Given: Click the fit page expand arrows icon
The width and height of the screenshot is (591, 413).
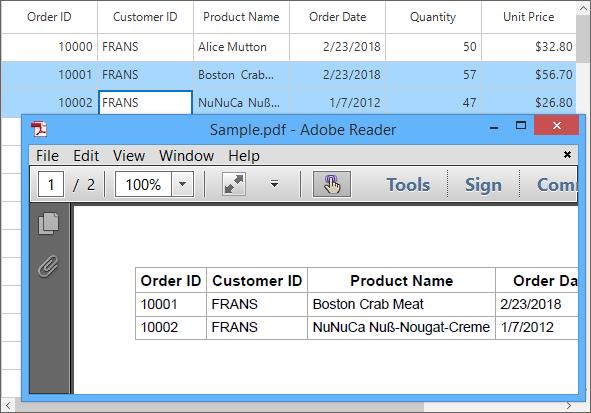Looking at the screenshot, I should pos(234,184).
